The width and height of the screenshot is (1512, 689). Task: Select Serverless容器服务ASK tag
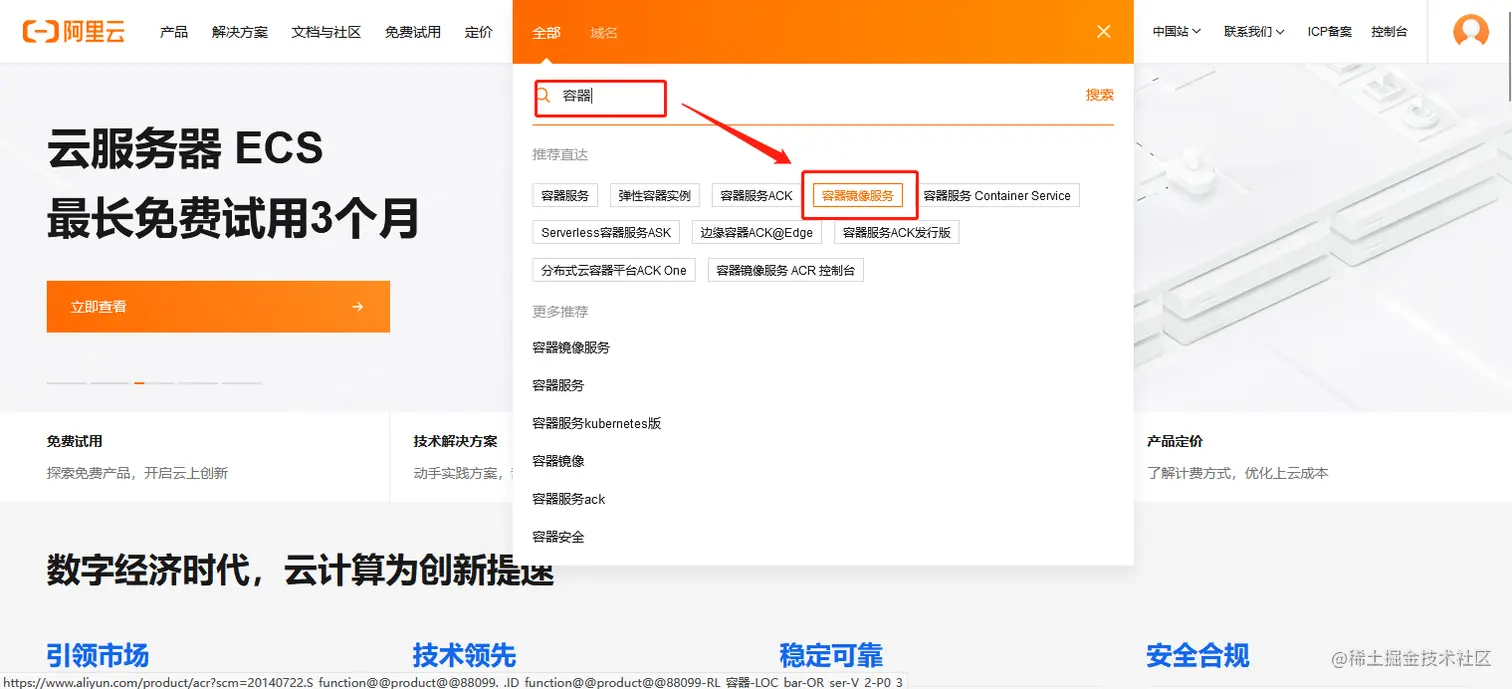(606, 233)
